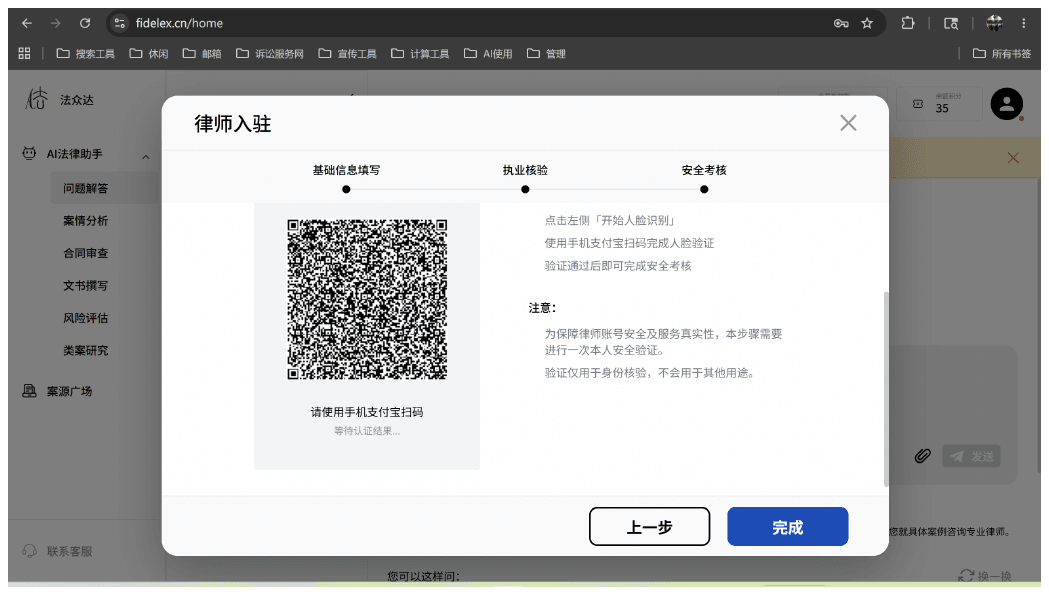
Task: Click the 案源广场 computer icon
Action: [29, 391]
